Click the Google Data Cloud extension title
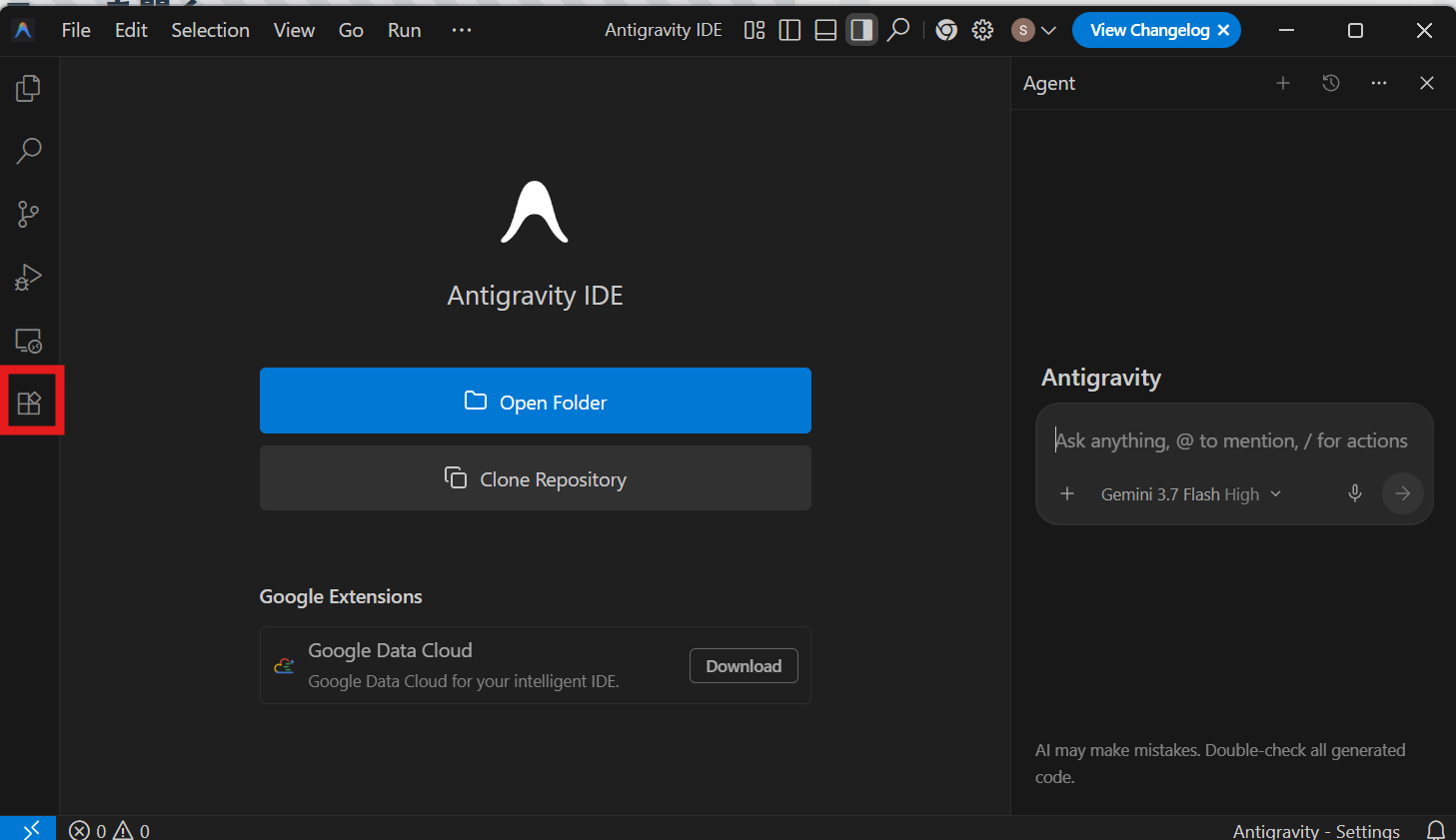Viewport: 1456px width, 840px height. [390, 650]
